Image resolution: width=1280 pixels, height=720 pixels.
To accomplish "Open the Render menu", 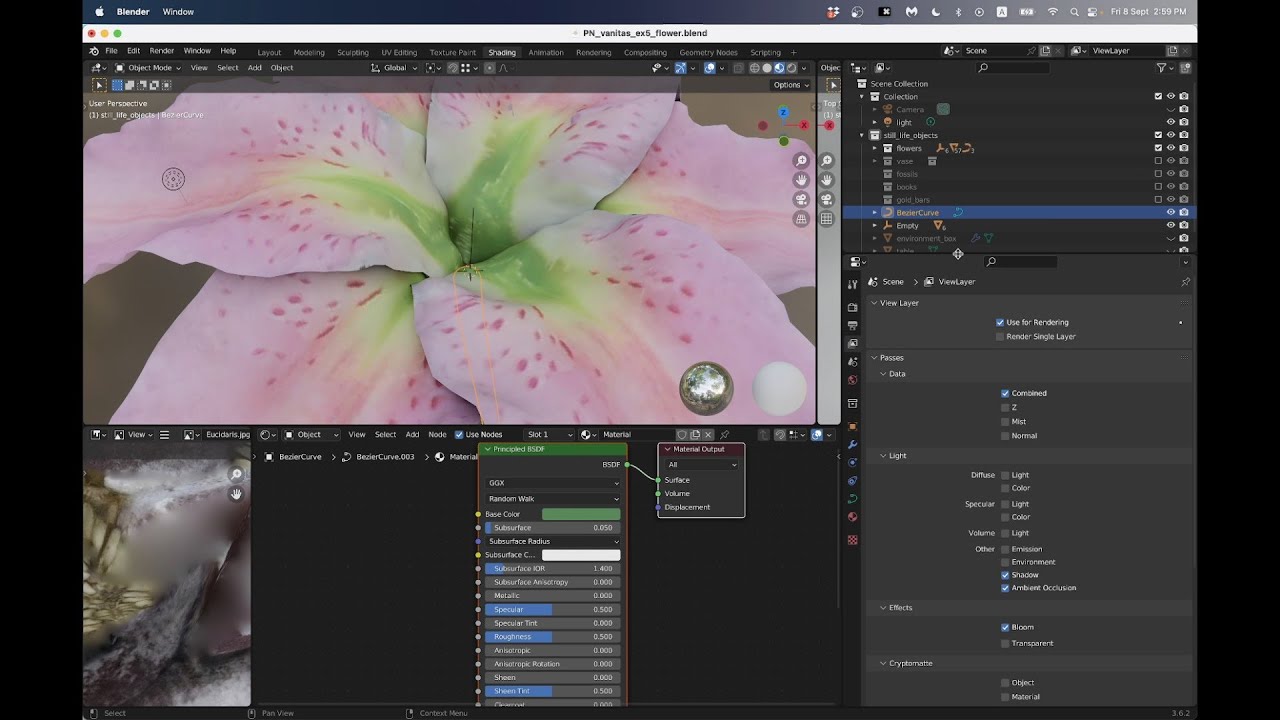I will pyautogui.click(x=162, y=51).
